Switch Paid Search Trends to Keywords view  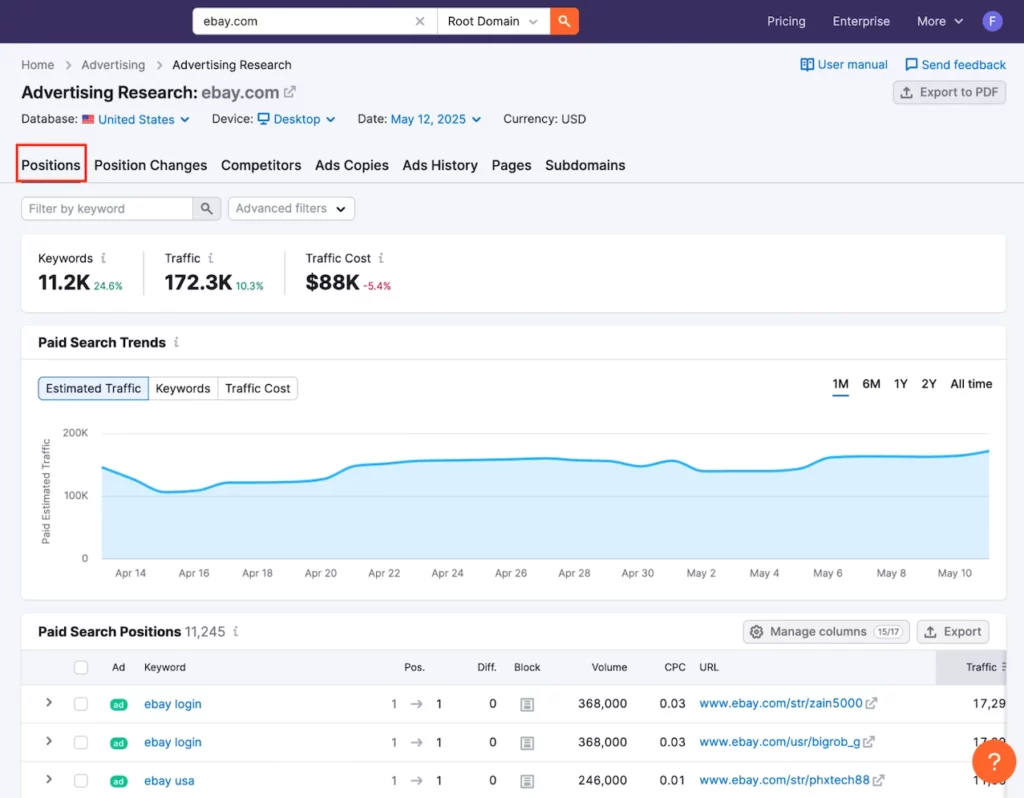pos(183,388)
